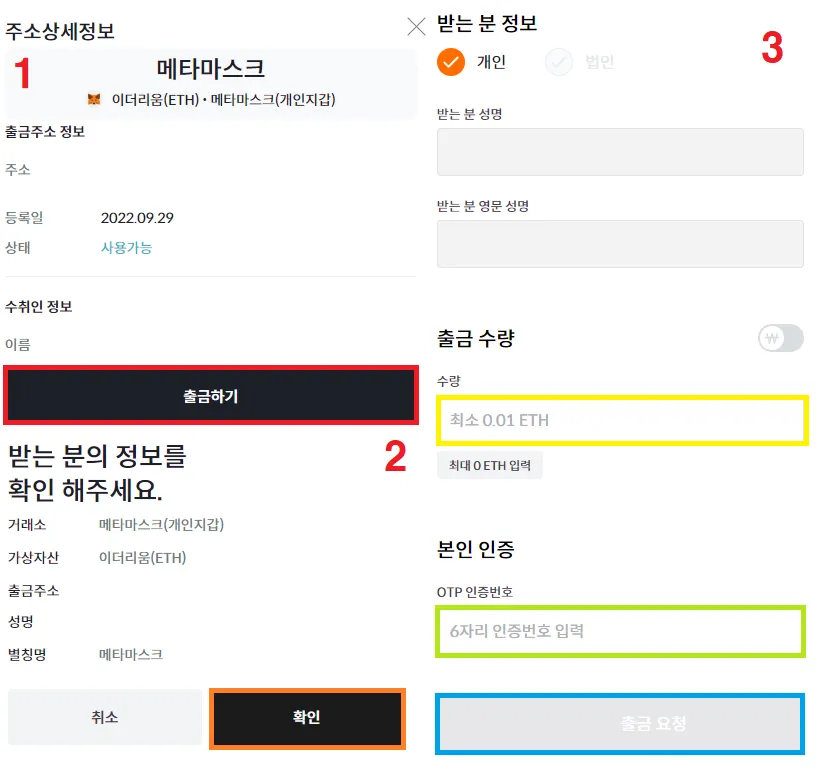Close the address detail panel
The height and width of the screenshot is (772, 824).
(x=416, y=27)
